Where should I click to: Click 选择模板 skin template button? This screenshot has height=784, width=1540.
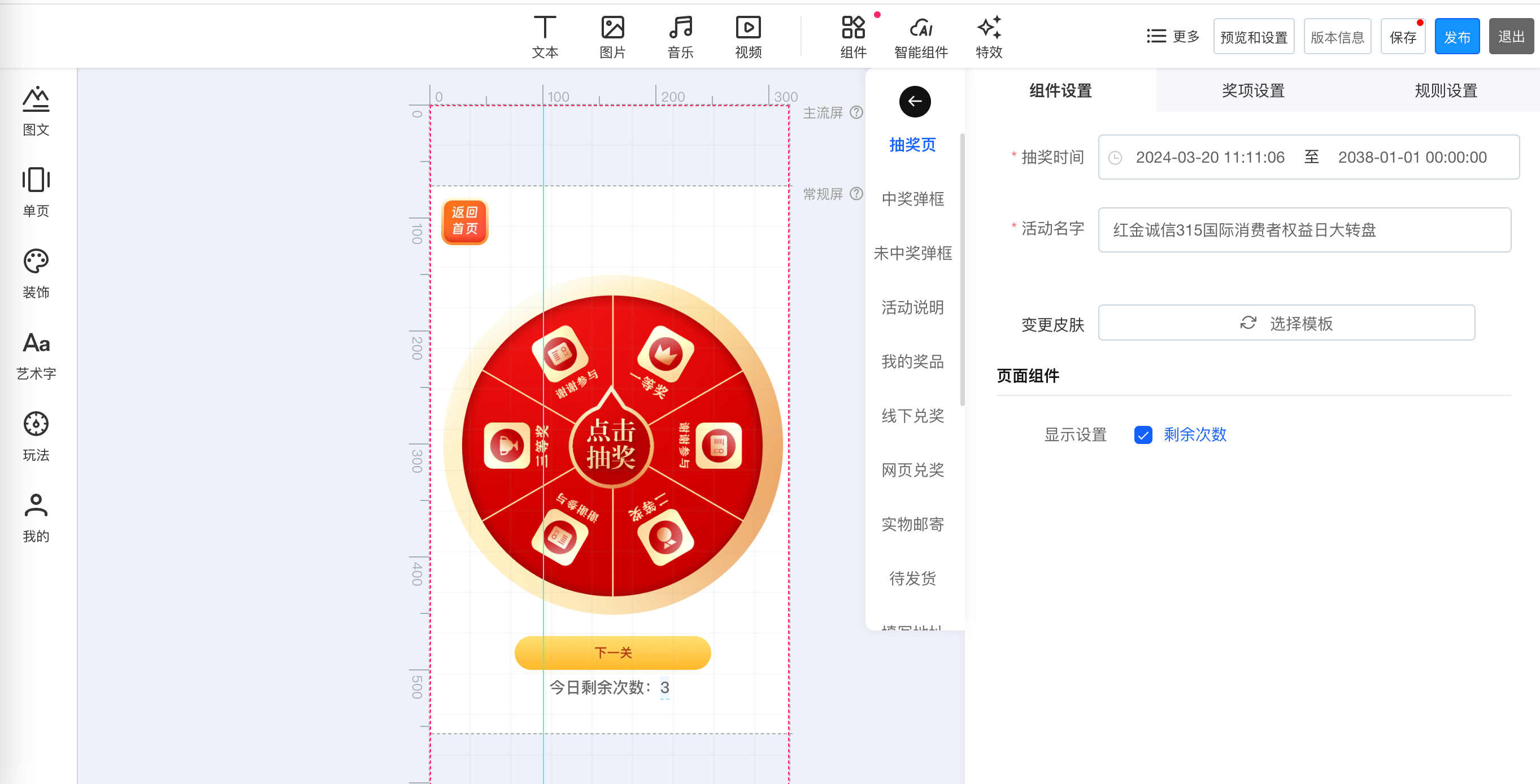(x=1286, y=323)
